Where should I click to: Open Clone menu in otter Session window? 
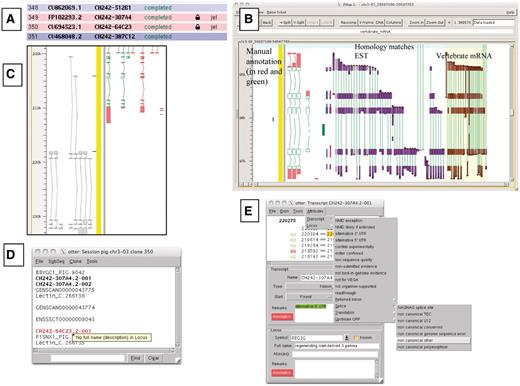75,261
